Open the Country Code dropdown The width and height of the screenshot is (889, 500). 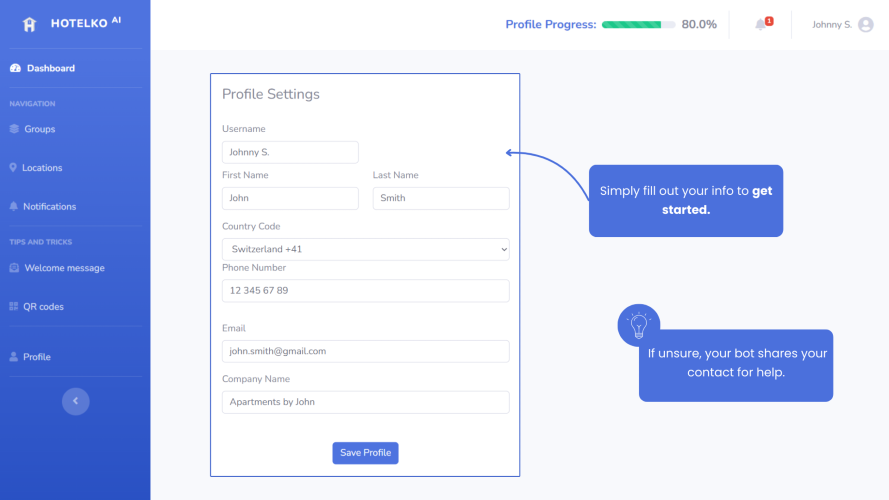[366, 249]
